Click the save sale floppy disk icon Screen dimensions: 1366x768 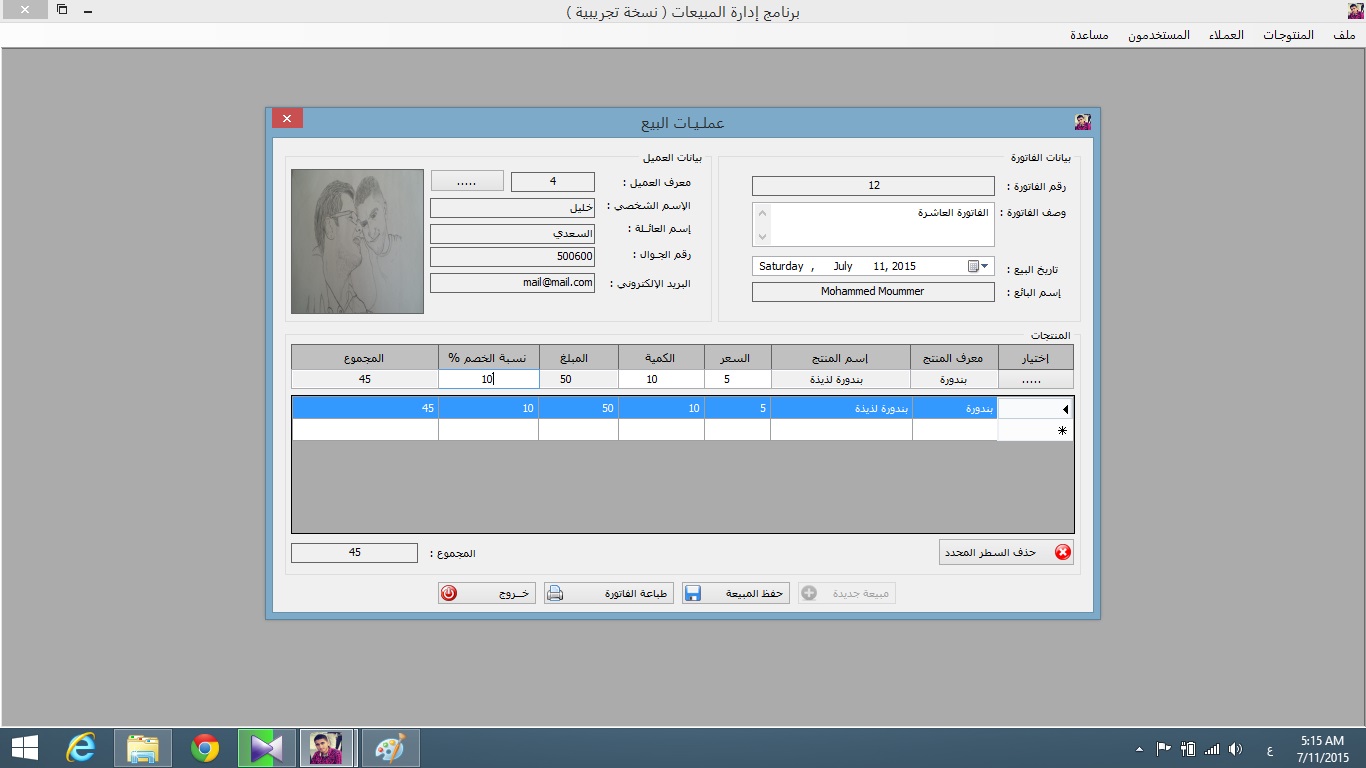click(693, 593)
